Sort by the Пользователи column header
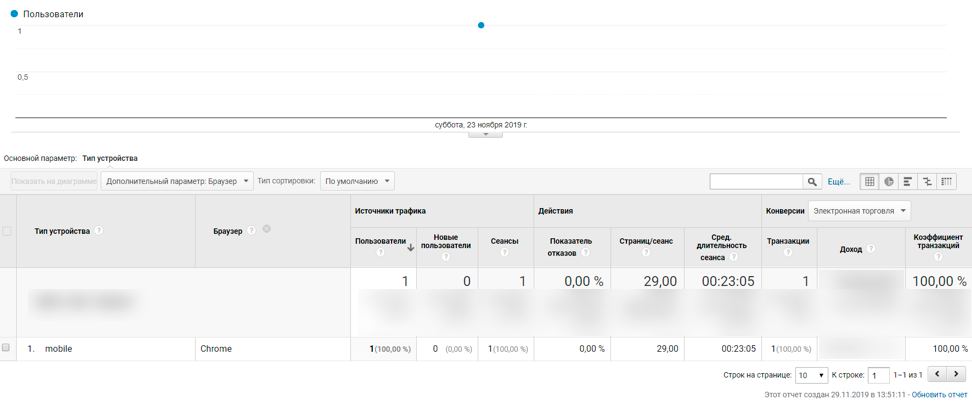972x402 pixels. [380, 241]
